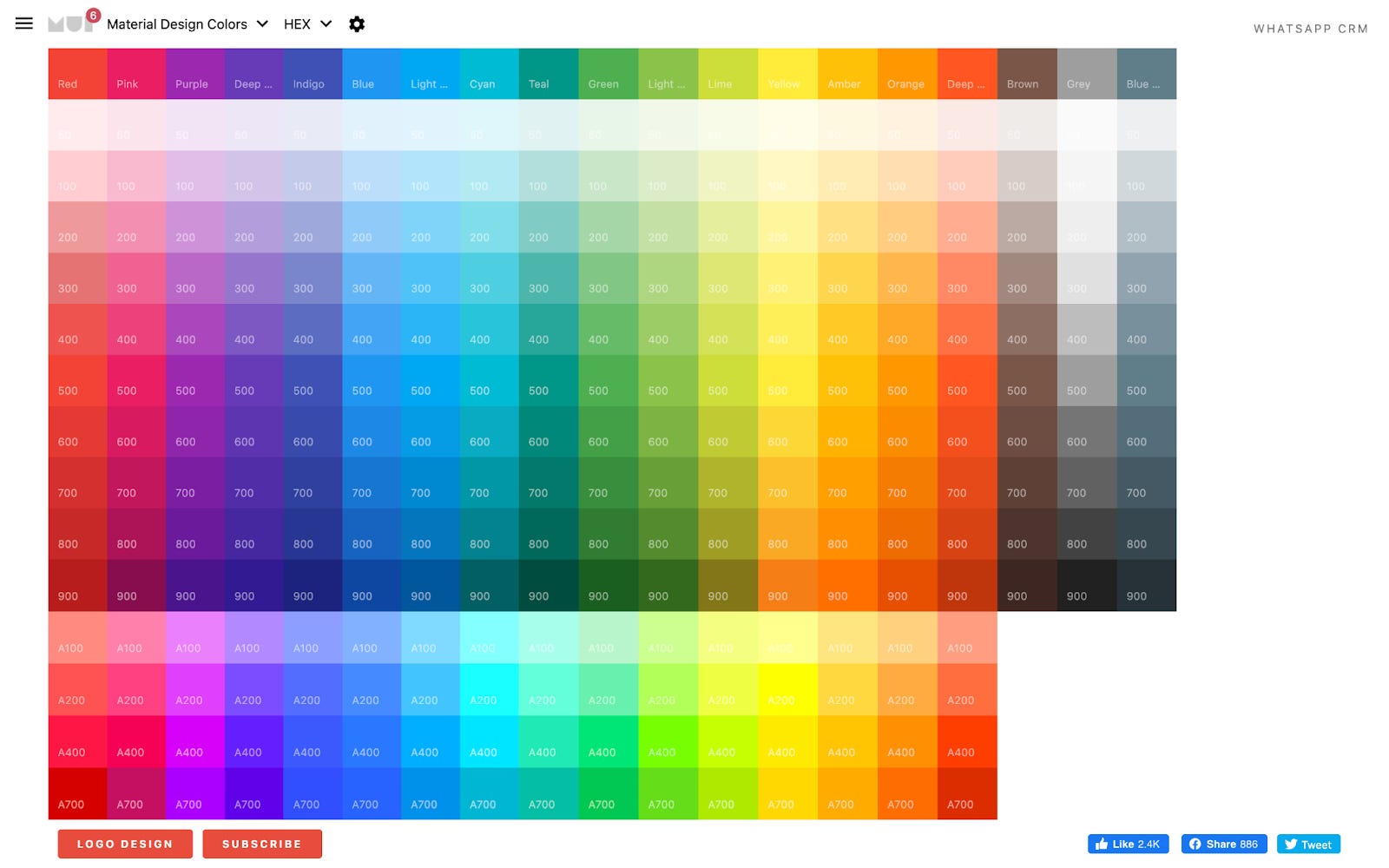The image size is (1389, 868).
Task: Click the Twitter bird icon on Tweet button
Action: tap(1291, 844)
